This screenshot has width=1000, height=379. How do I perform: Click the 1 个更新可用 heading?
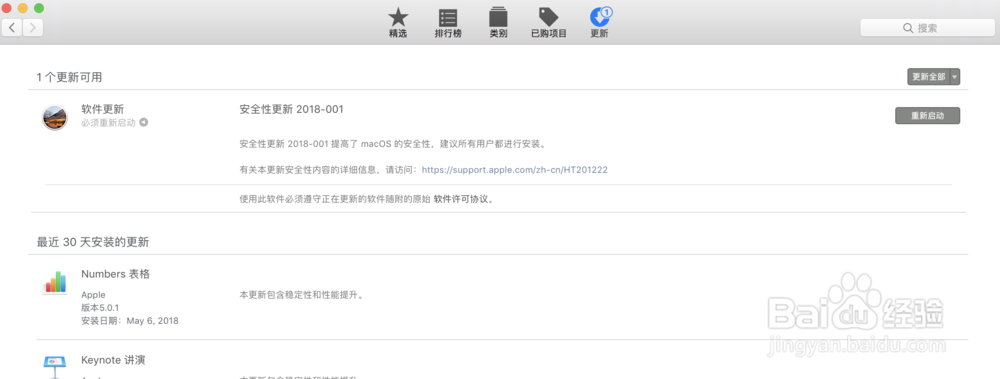tap(69, 77)
